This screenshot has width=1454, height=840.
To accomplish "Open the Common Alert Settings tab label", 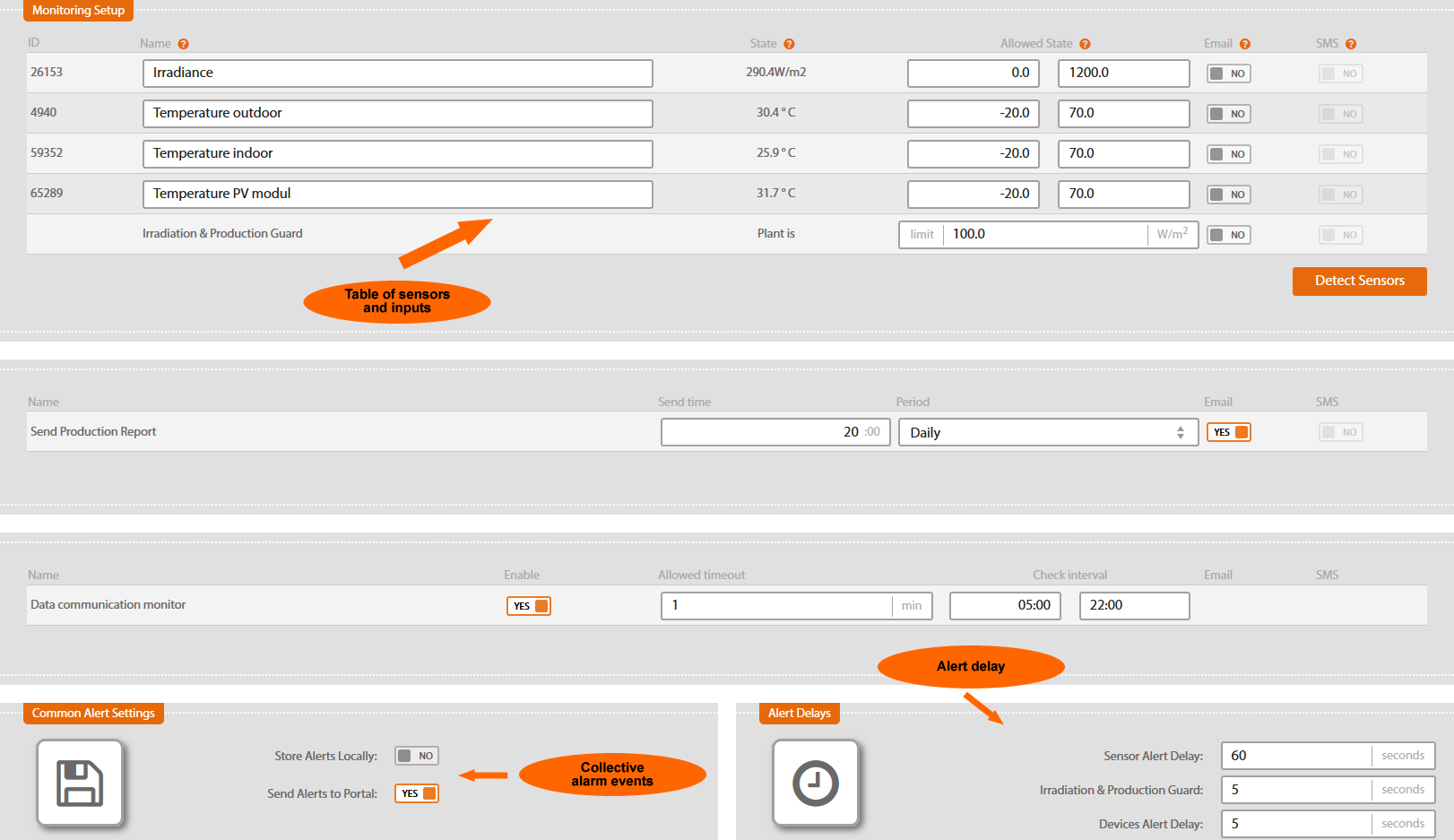I will click(93, 714).
